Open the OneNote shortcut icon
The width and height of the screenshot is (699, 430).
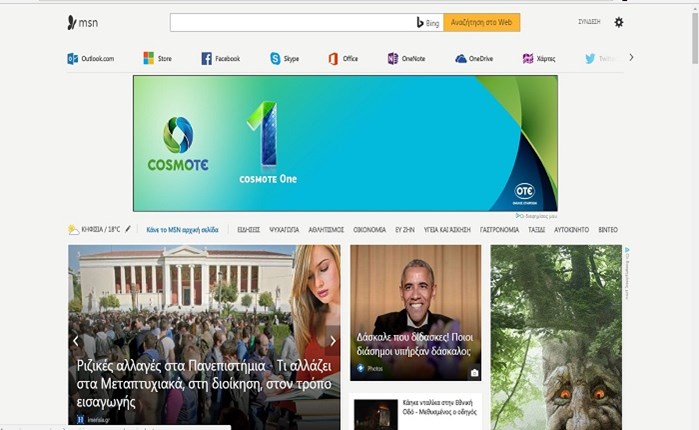pos(392,58)
